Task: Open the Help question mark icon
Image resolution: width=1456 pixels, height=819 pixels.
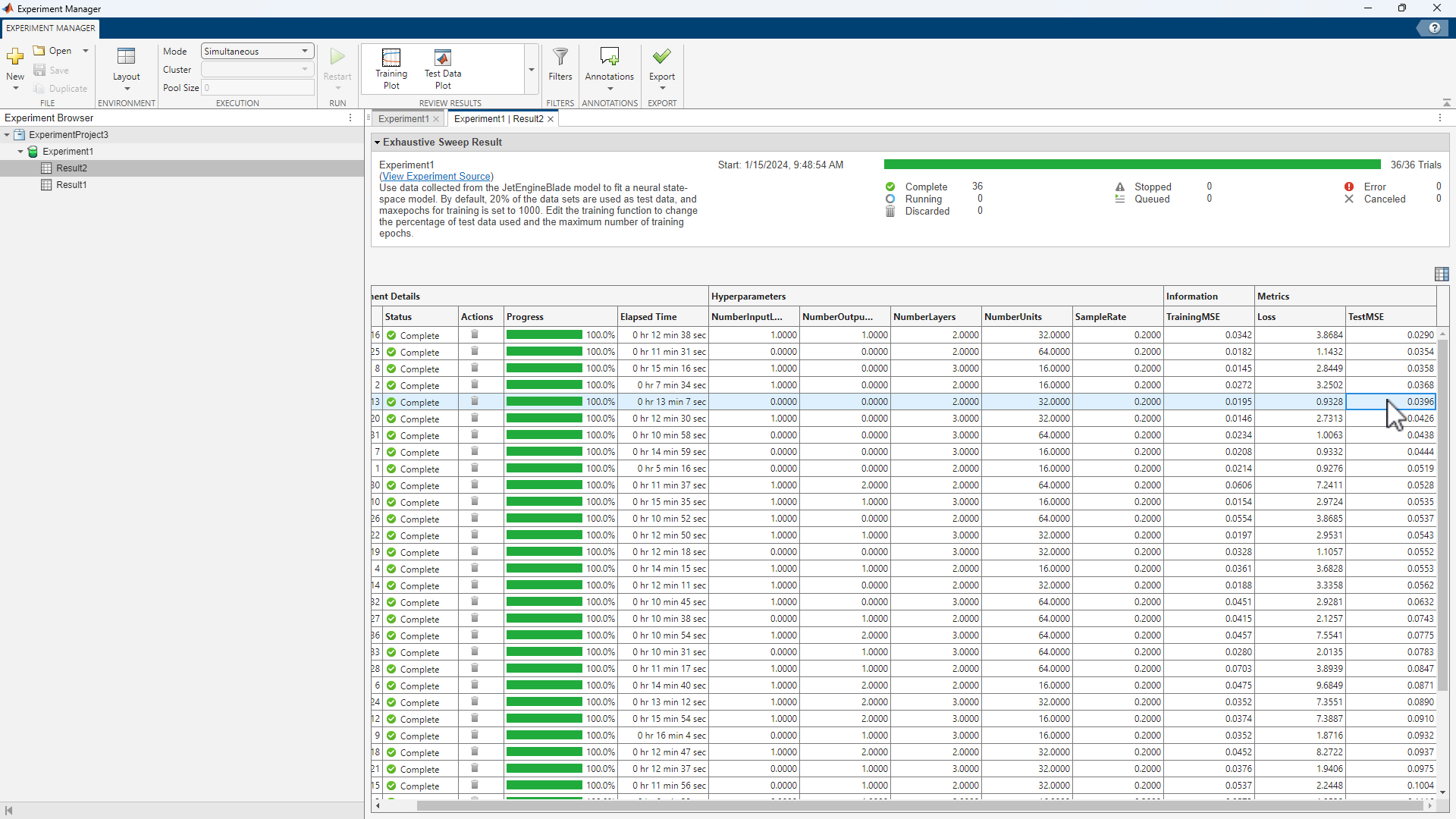Action: coord(1434,28)
